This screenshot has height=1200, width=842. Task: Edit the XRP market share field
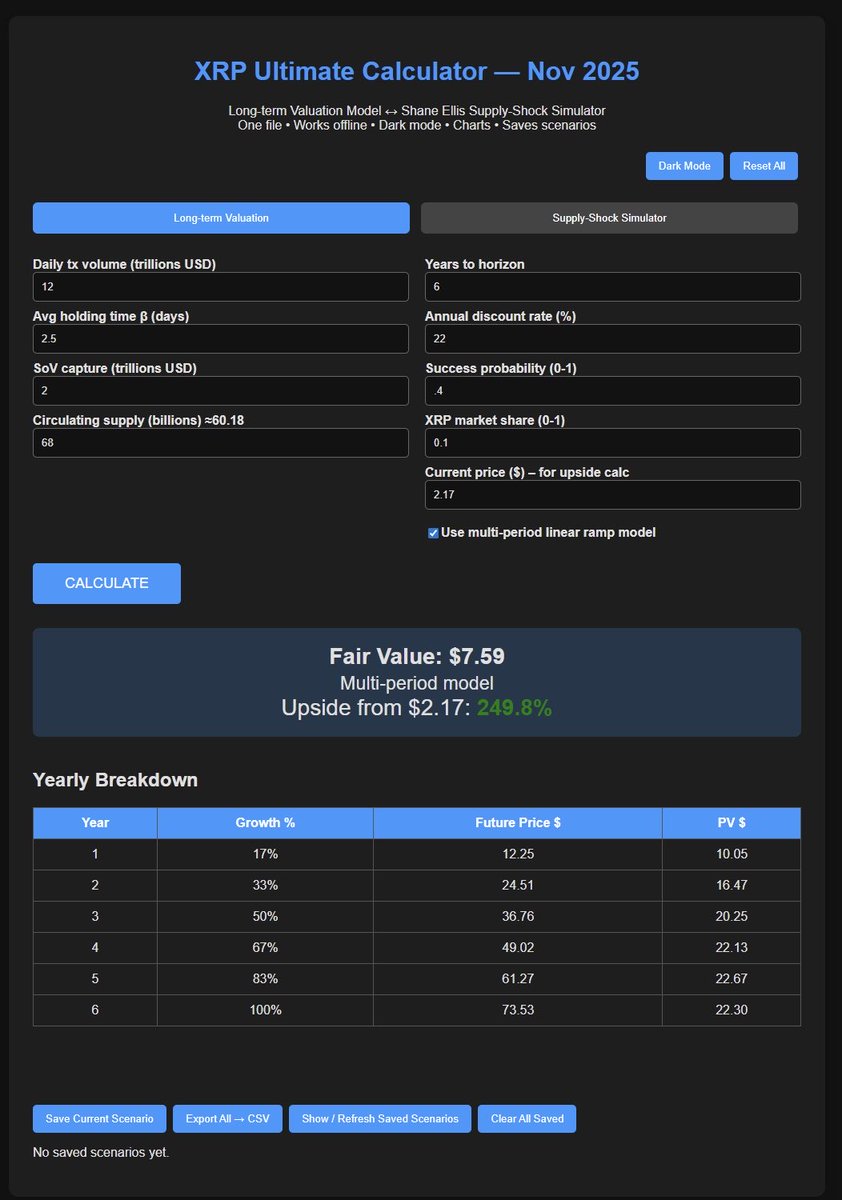point(613,443)
